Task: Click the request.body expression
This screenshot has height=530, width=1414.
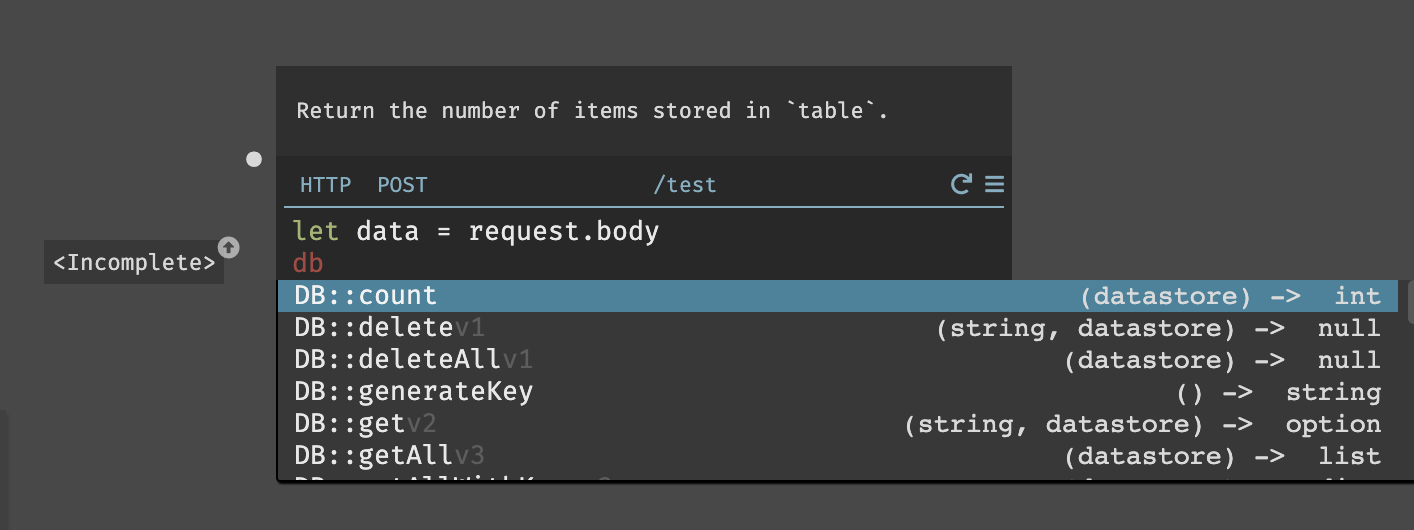Action: (564, 232)
